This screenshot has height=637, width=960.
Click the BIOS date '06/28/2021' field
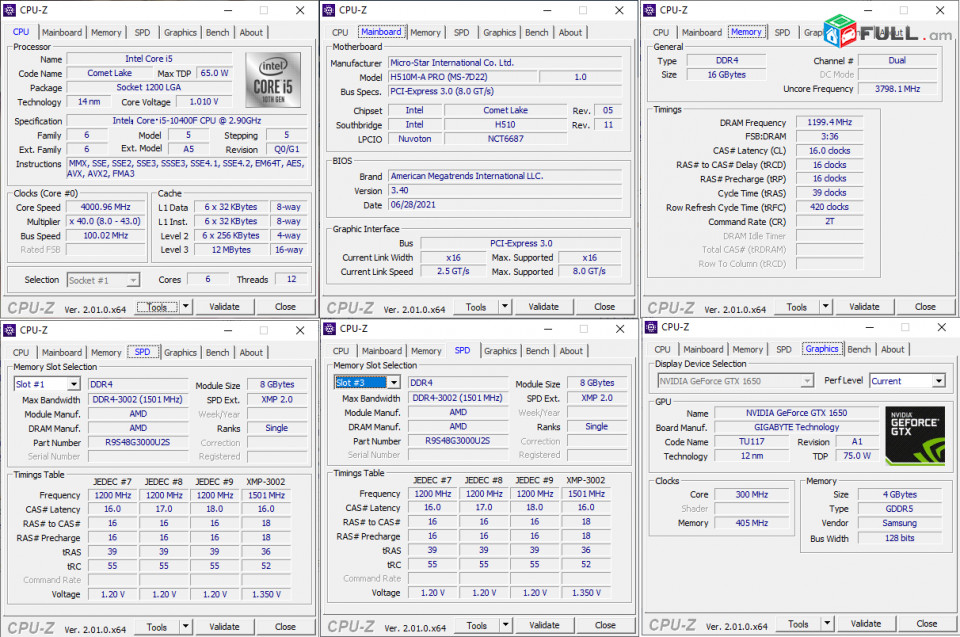click(504, 205)
